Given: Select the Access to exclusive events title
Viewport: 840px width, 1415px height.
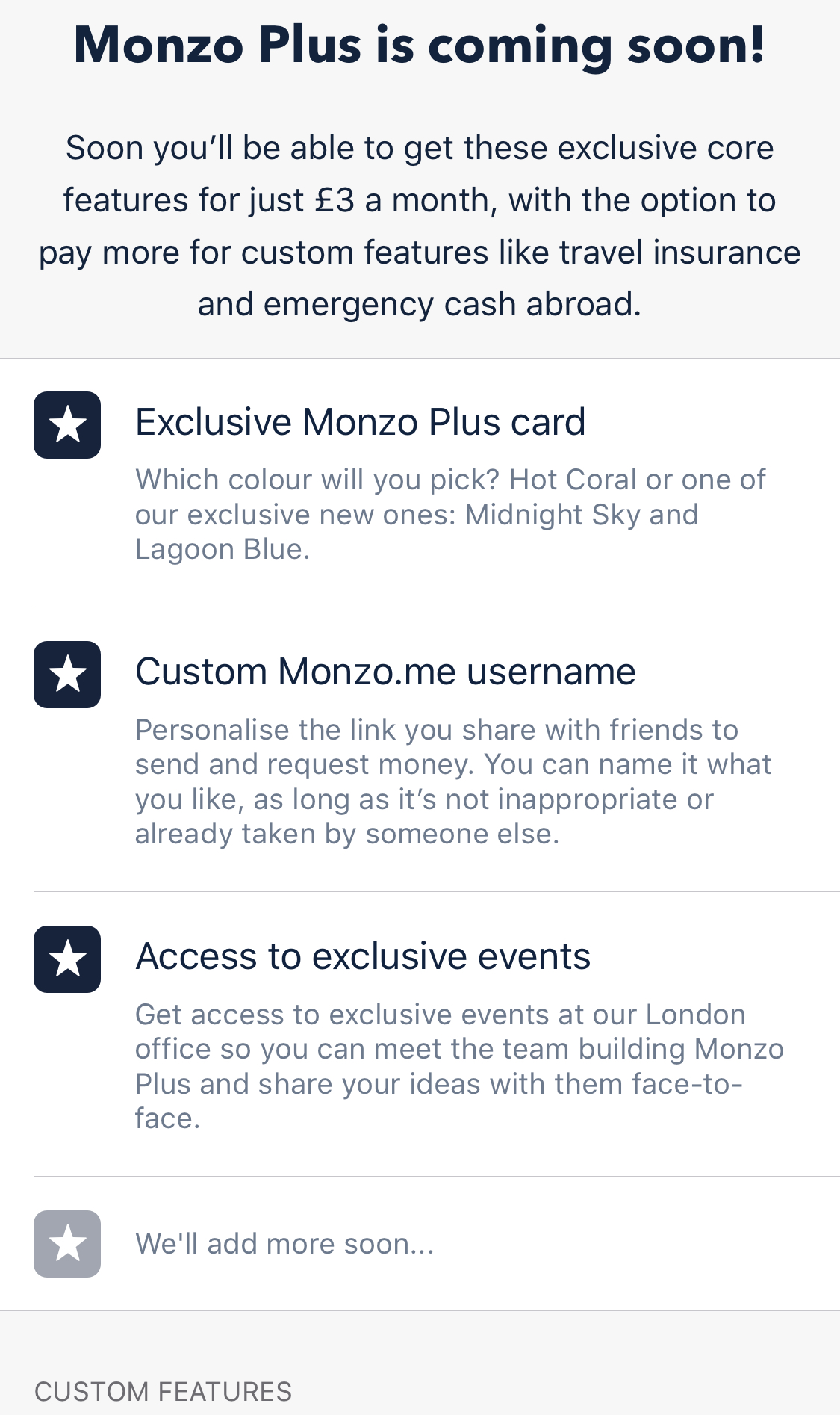Looking at the screenshot, I should [363, 956].
